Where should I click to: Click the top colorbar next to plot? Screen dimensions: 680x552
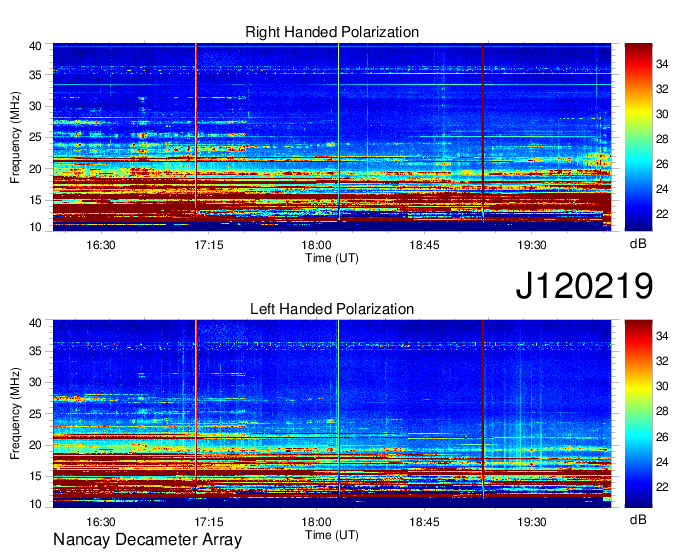(638, 137)
